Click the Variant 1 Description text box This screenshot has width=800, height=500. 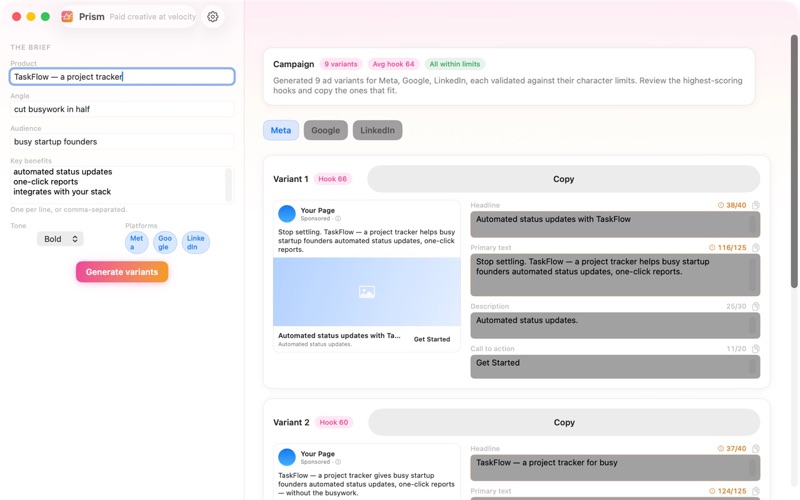(x=615, y=326)
